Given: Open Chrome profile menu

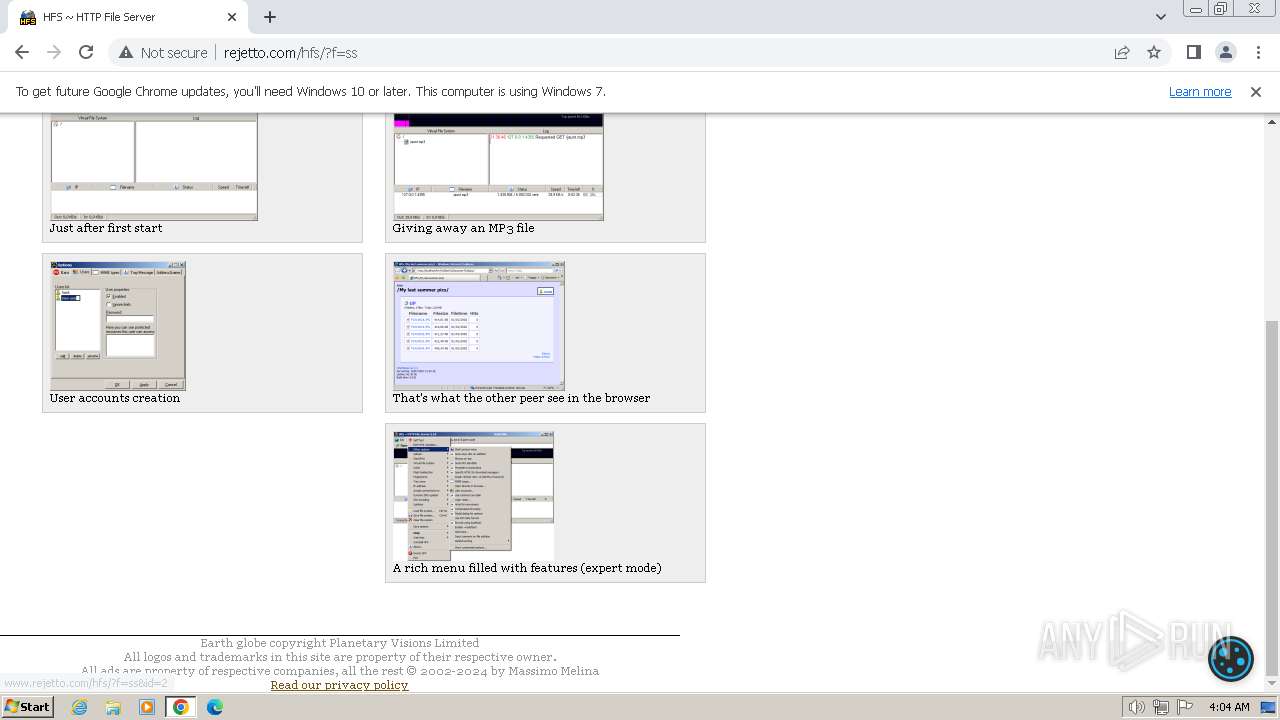Looking at the screenshot, I should tap(1225, 52).
